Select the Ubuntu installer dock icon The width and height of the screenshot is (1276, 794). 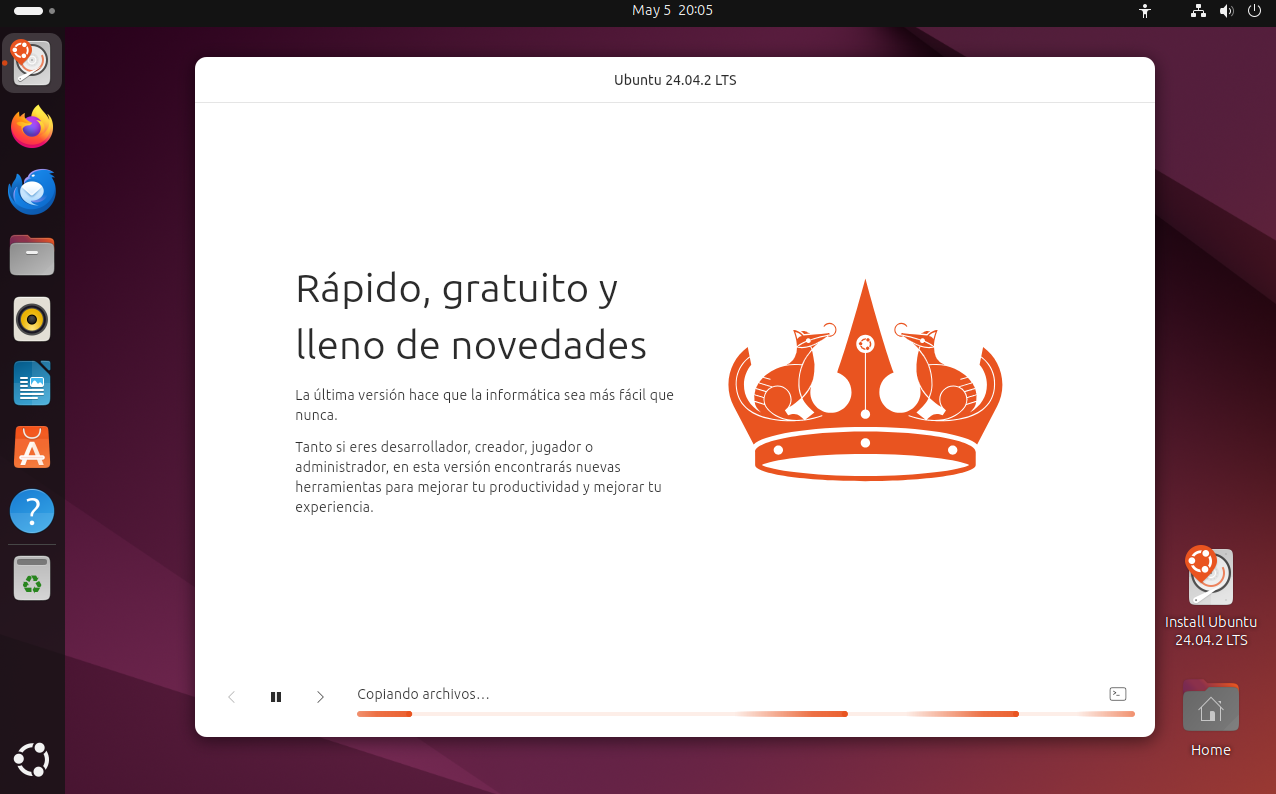pyautogui.click(x=32, y=63)
